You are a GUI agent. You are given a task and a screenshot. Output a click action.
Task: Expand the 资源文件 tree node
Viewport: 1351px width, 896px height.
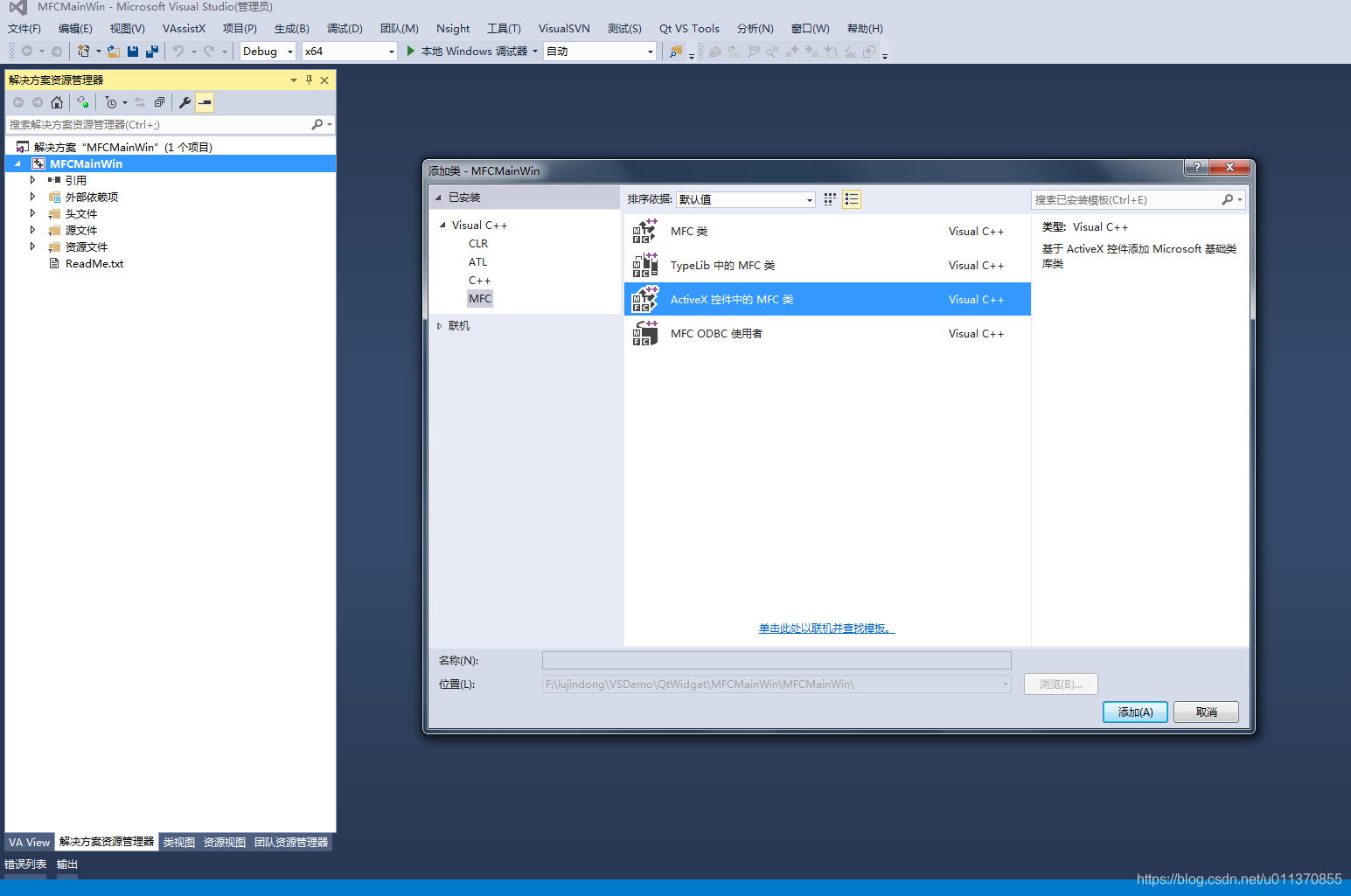(33, 247)
